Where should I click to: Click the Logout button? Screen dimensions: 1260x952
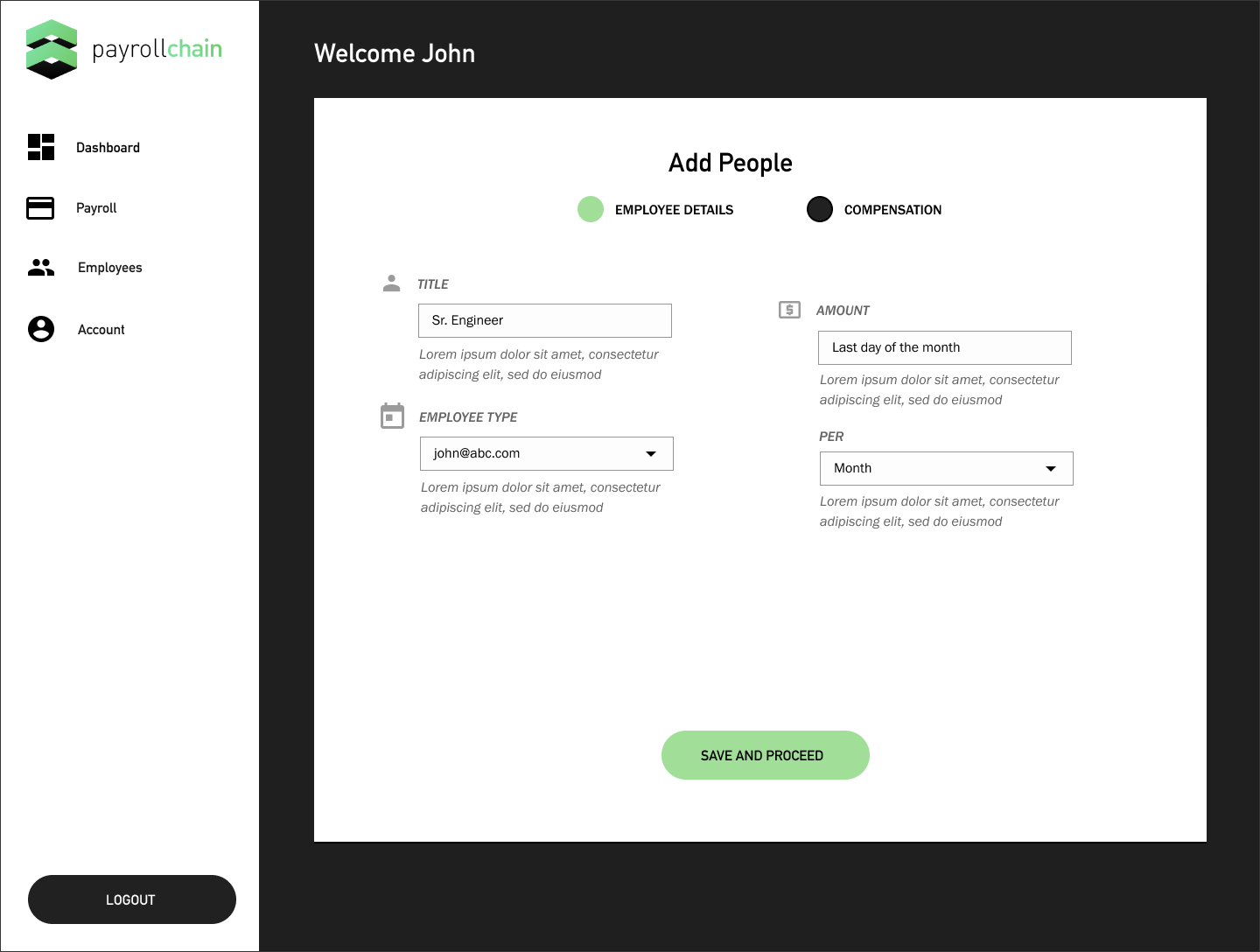click(132, 899)
